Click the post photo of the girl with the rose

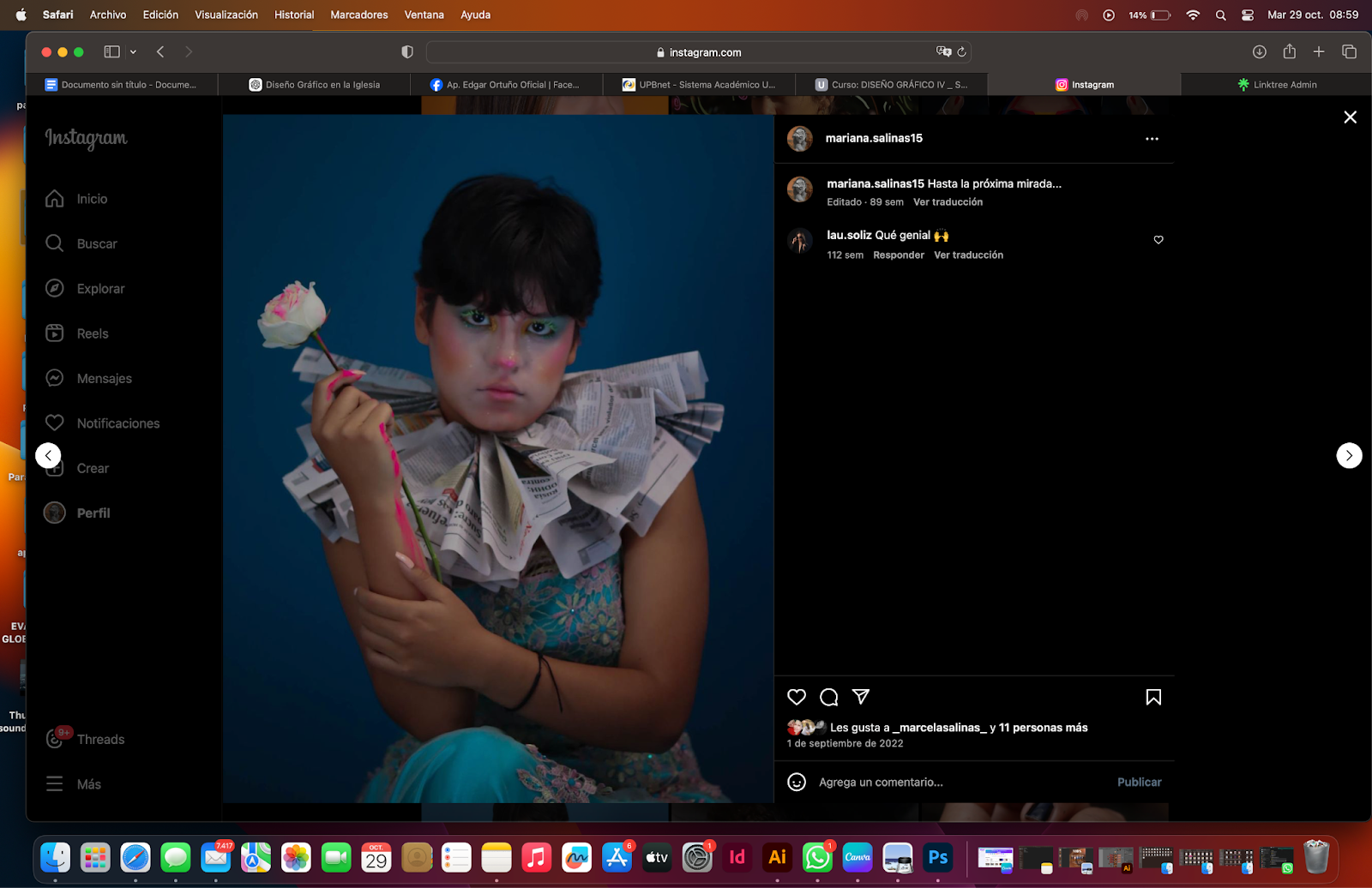[x=498, y=459]
